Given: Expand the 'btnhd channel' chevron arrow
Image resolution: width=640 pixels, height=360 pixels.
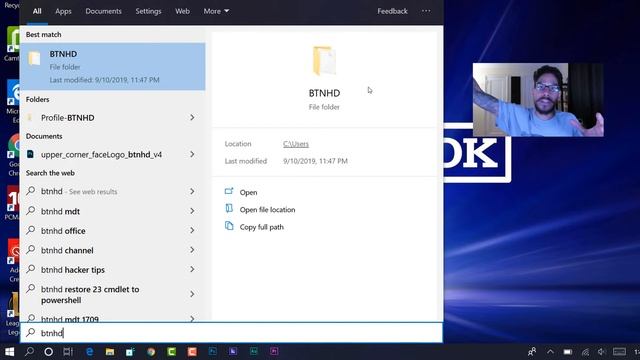Looking at the screenshot, I should click(192, 250).
